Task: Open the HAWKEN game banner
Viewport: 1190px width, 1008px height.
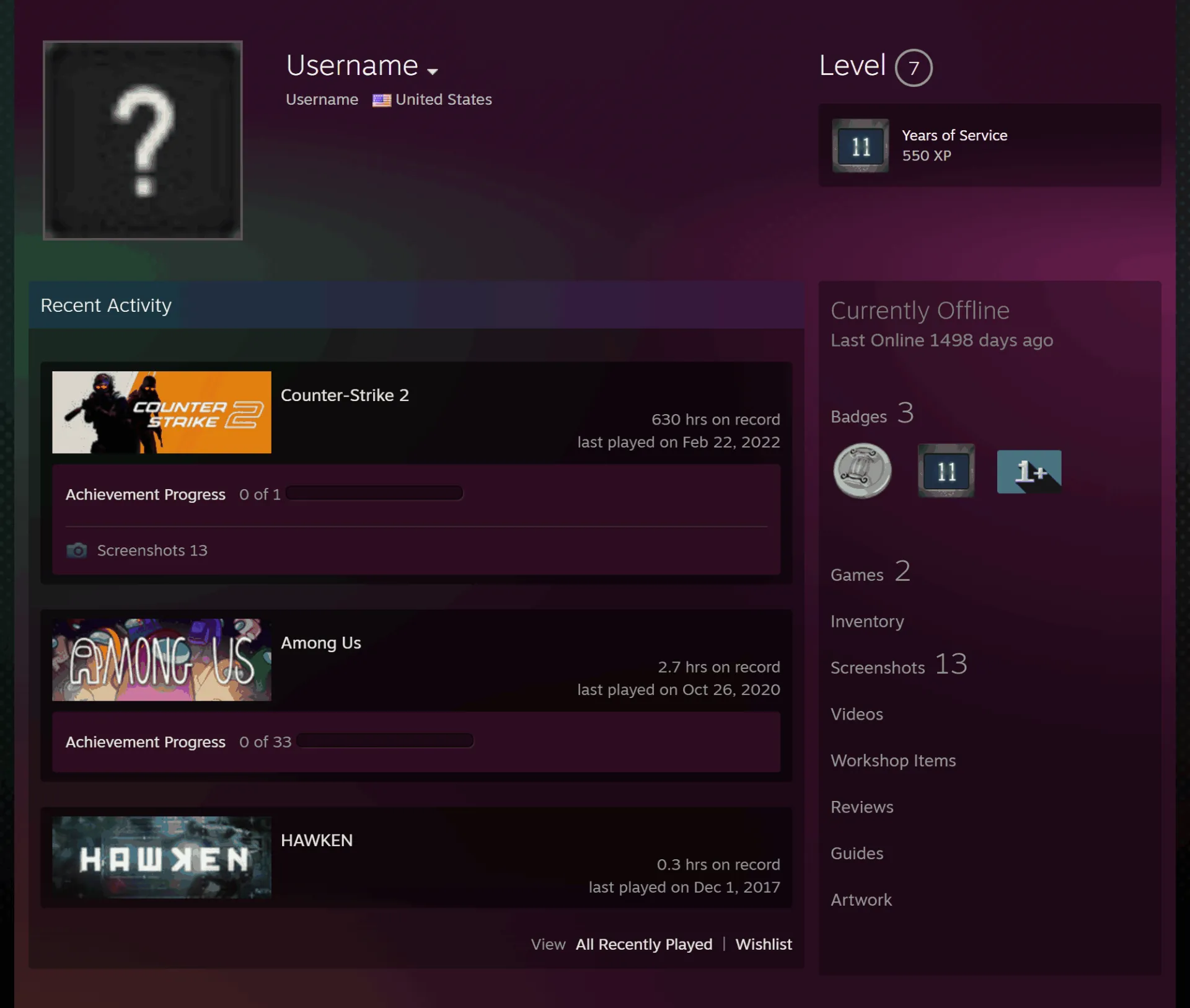Action: [162, 857]
